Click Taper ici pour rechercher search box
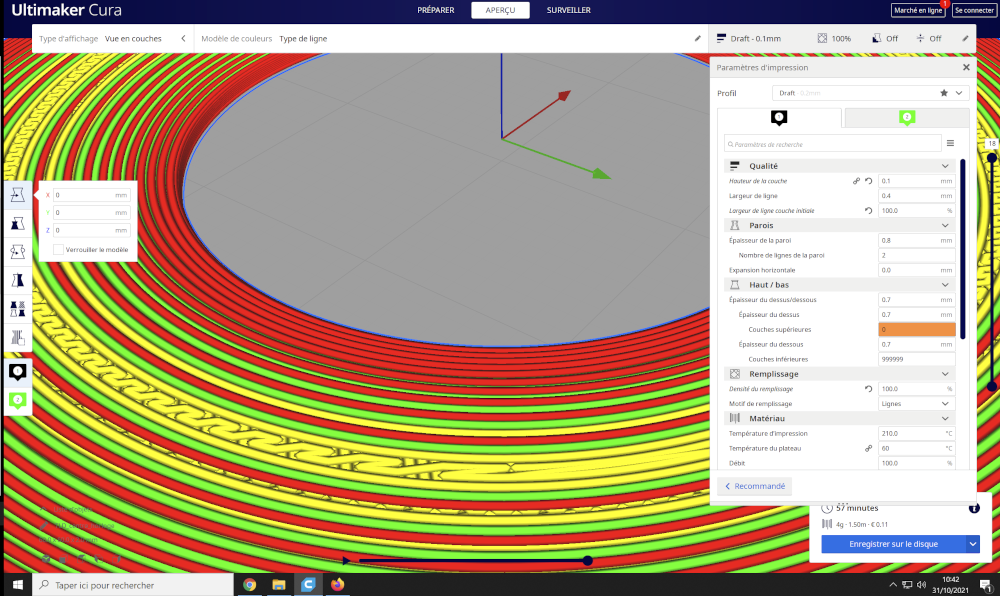Screen dimensions: 1000x596 click(133, 585)
